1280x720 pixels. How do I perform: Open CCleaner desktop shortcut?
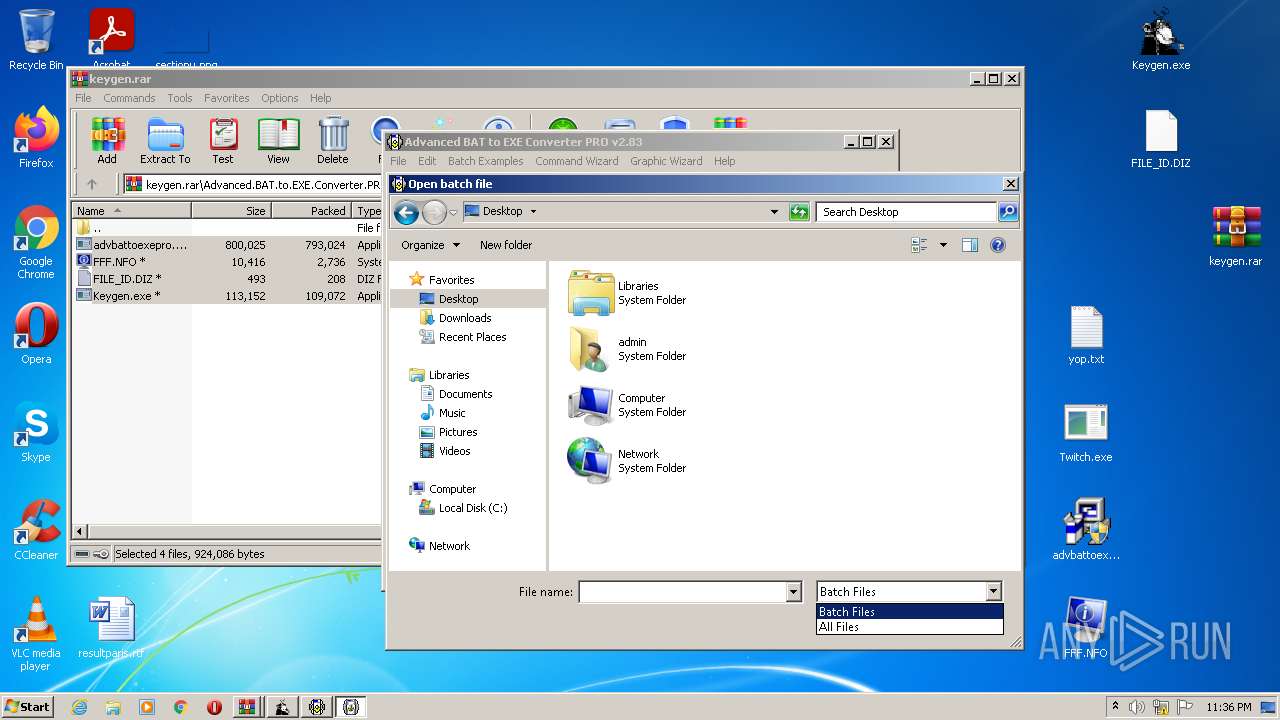(36, 530)
